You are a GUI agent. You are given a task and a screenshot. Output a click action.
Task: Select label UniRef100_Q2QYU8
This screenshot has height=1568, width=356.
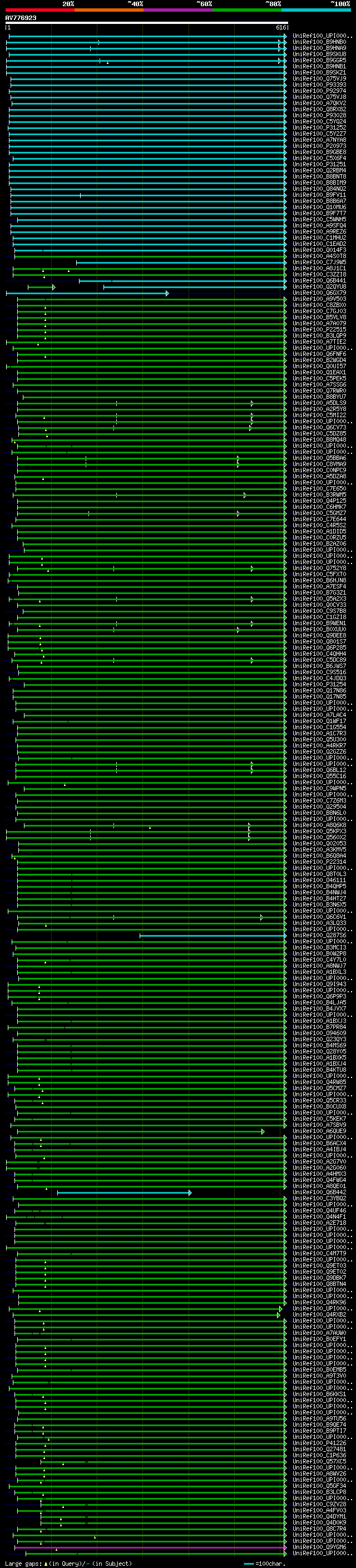(x=319, y=286)
